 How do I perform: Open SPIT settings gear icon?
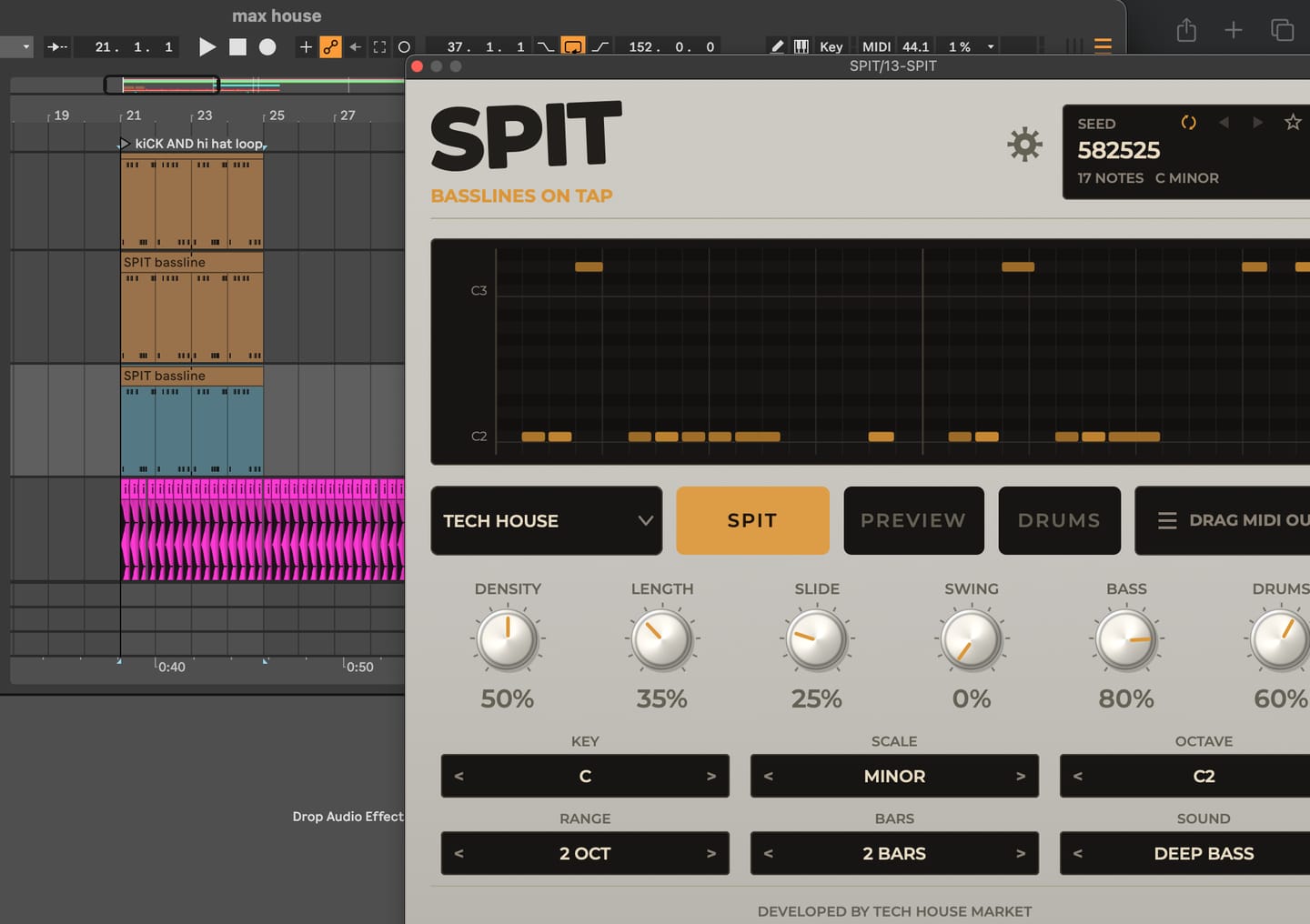click(1024, 145)
